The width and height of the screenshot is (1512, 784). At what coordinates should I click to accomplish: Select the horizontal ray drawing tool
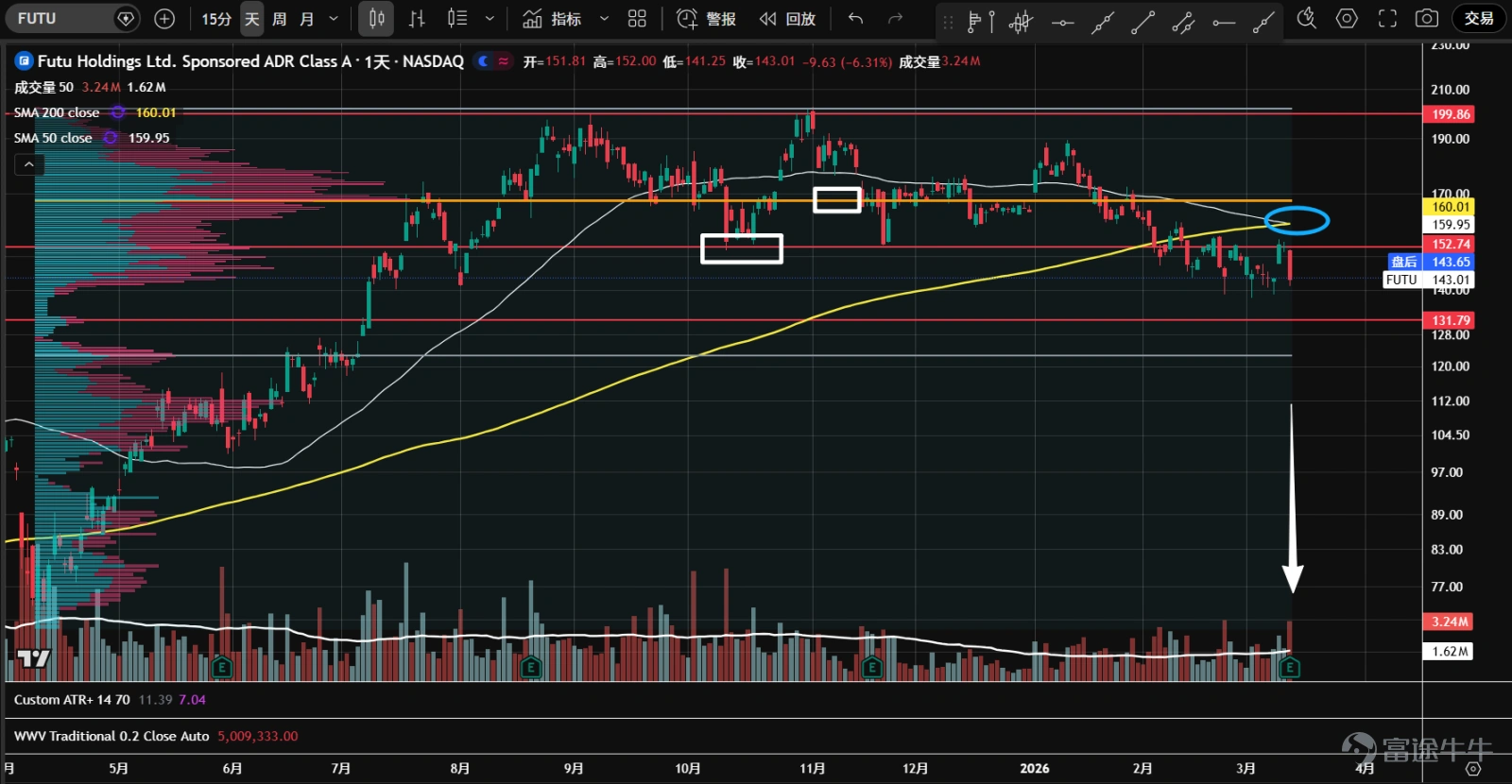[1224, 22]
